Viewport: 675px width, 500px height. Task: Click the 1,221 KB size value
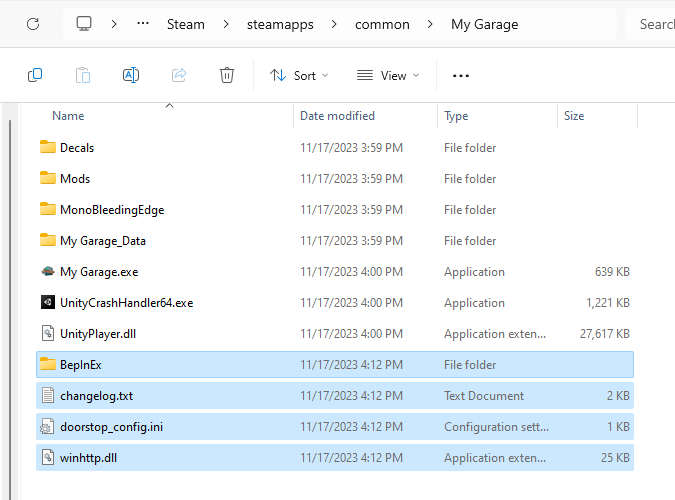click(608, 303)
